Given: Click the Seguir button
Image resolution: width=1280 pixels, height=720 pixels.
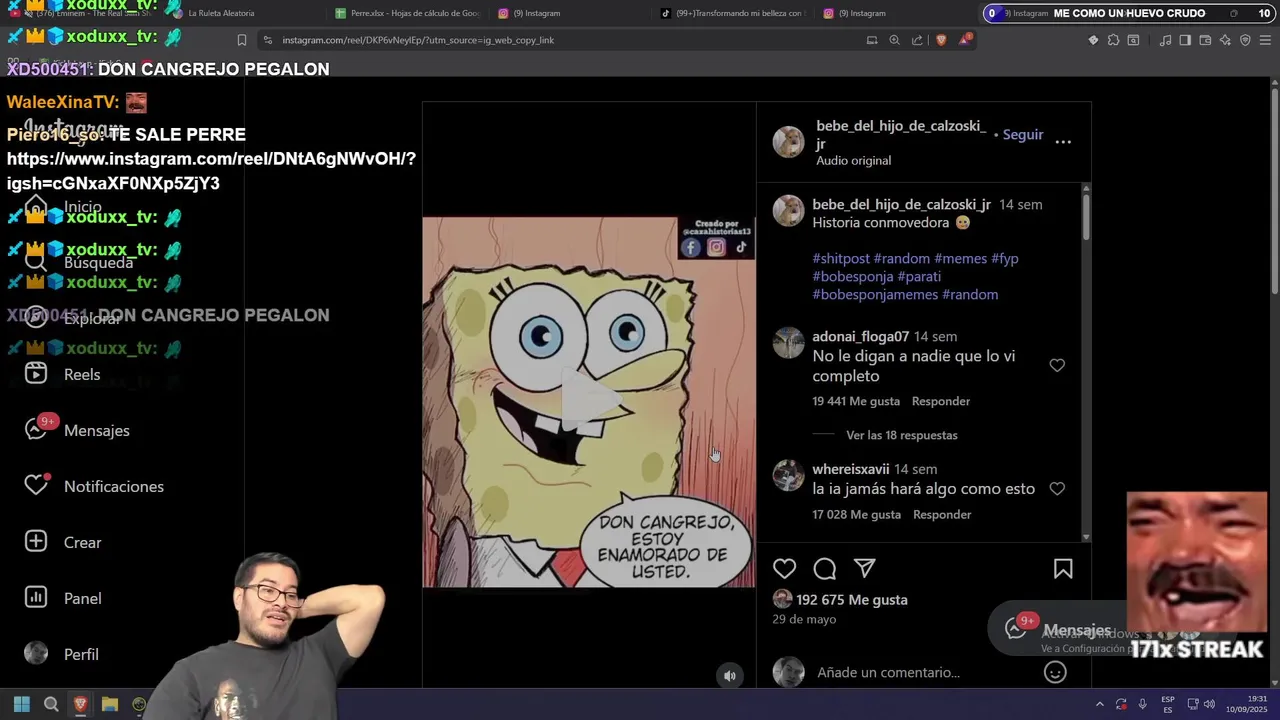Looking at the screenshot, I should (1023, 135).
